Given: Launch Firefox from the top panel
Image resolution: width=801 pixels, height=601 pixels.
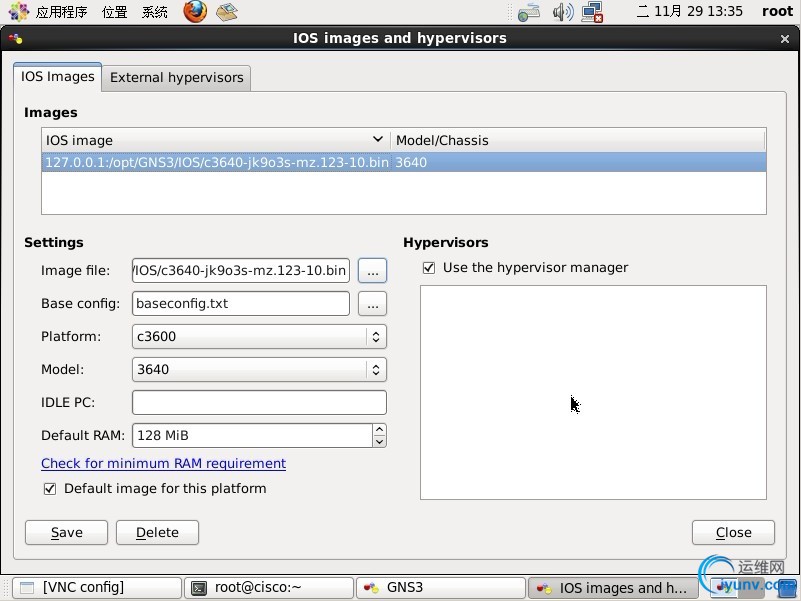Looking at the screenshot, I should [x=195, y=11].
